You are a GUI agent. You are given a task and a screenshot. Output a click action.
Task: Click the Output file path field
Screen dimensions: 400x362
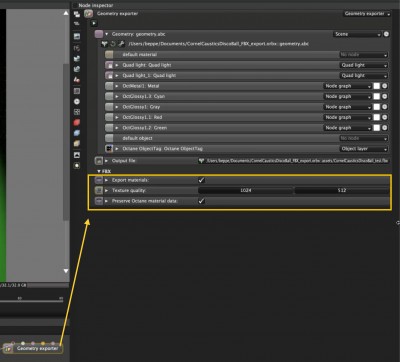point(293,161)
